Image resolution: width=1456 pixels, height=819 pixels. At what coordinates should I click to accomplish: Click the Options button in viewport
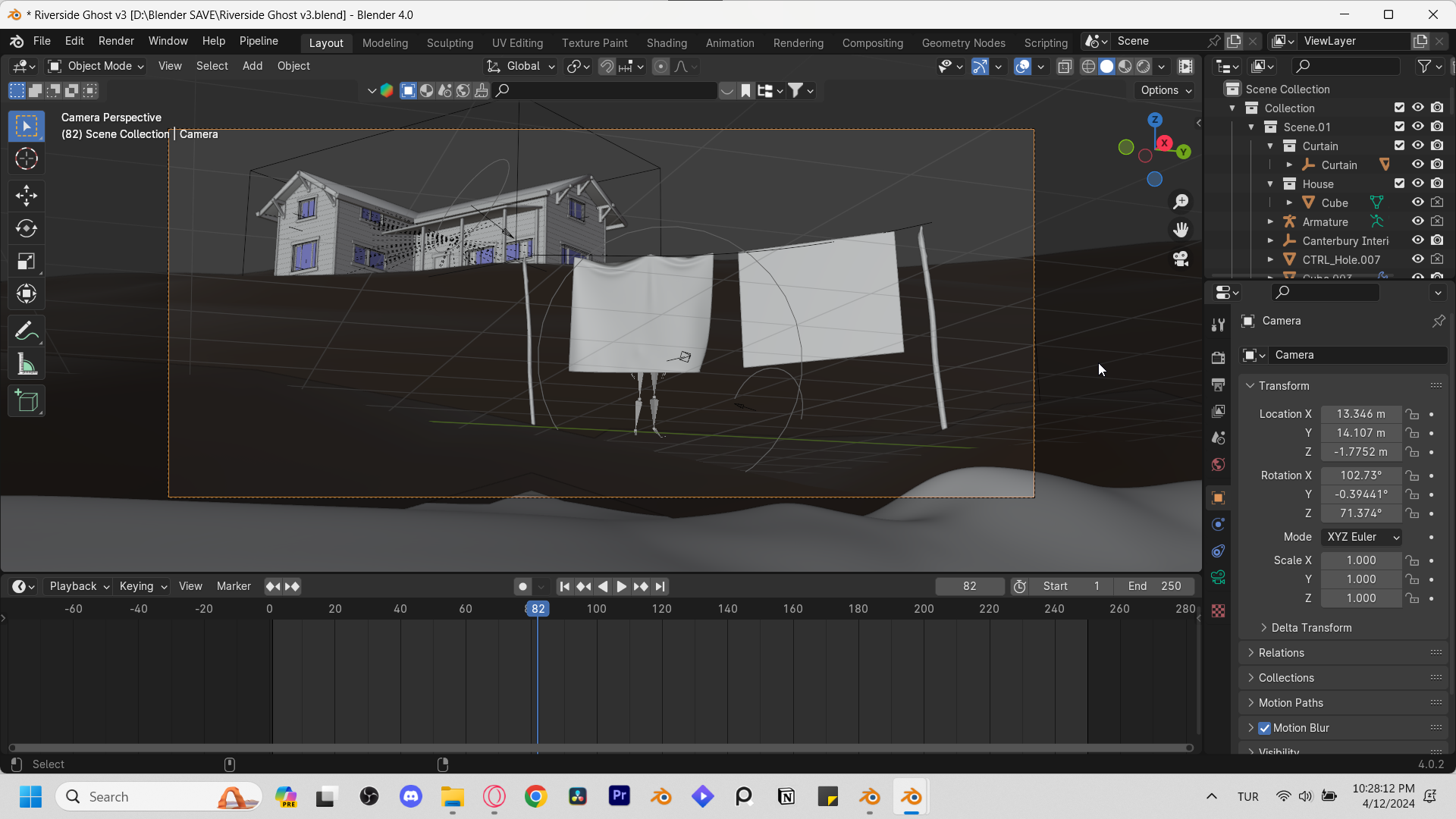click(x=1166, y=90)
